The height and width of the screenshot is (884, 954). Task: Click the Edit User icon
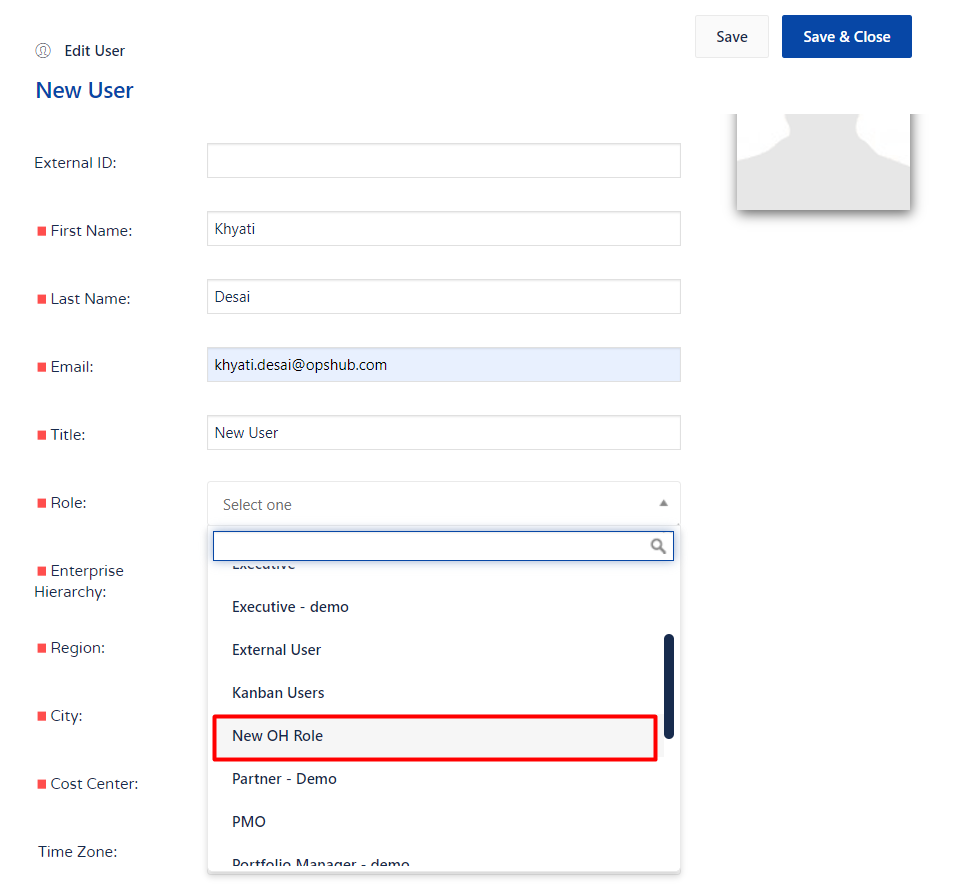point(43,50)
